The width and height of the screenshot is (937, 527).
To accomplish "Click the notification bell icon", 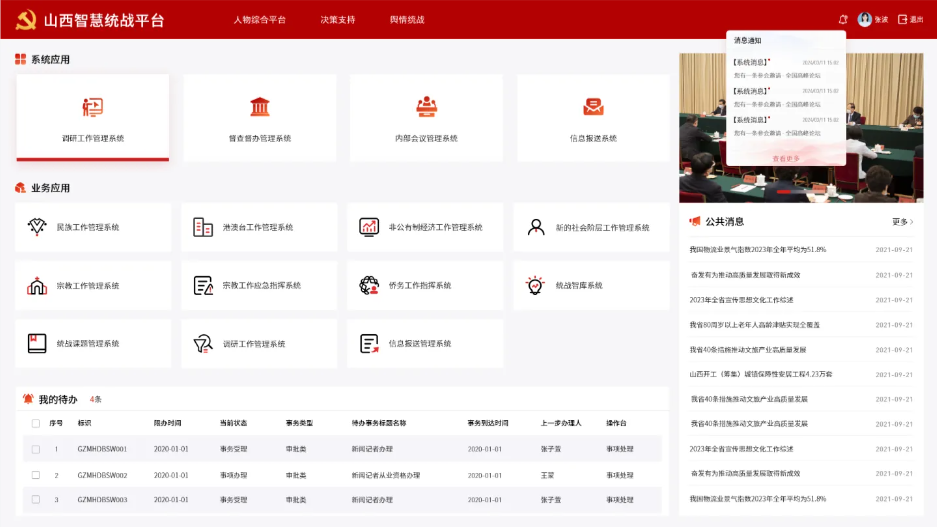I will tap(843, 19).
